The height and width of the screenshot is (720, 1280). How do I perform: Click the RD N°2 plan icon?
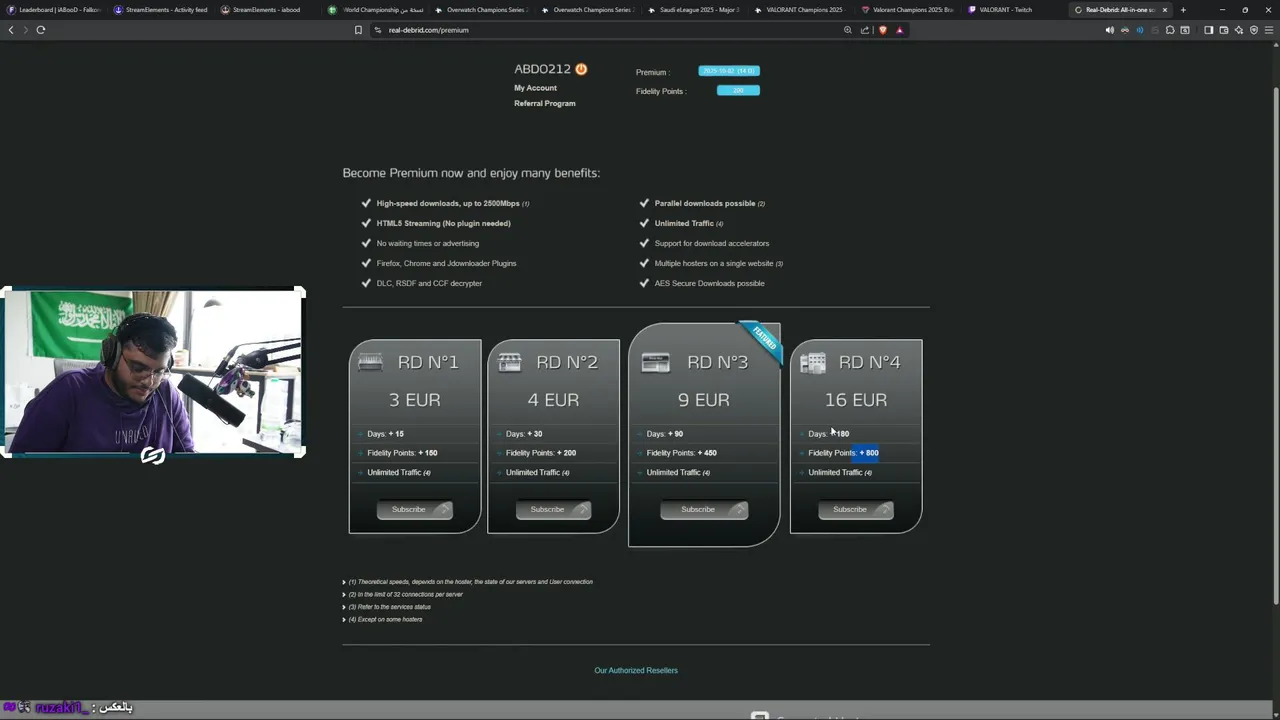(510, 362)
